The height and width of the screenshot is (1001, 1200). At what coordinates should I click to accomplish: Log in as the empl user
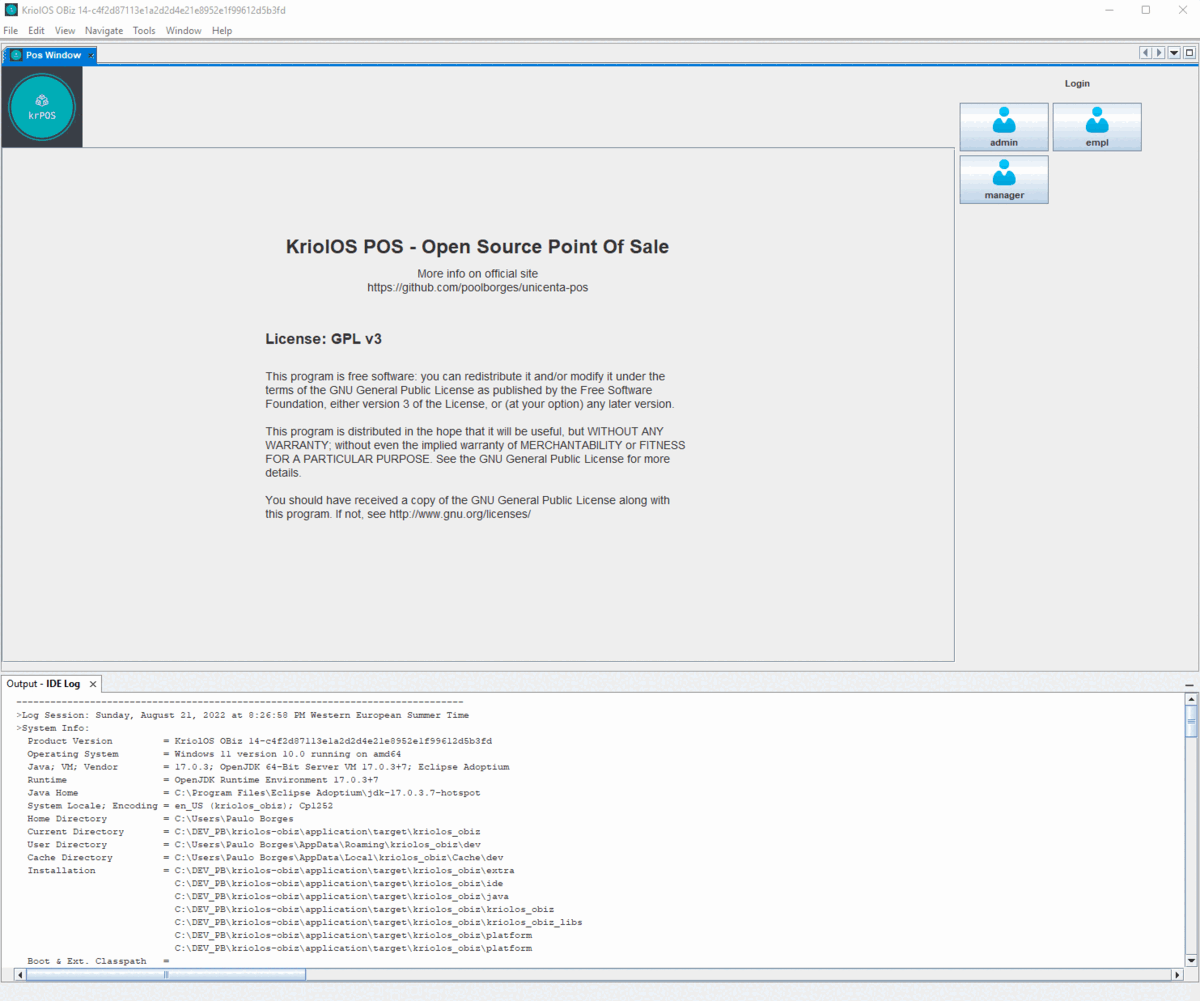coord(1097,127)
